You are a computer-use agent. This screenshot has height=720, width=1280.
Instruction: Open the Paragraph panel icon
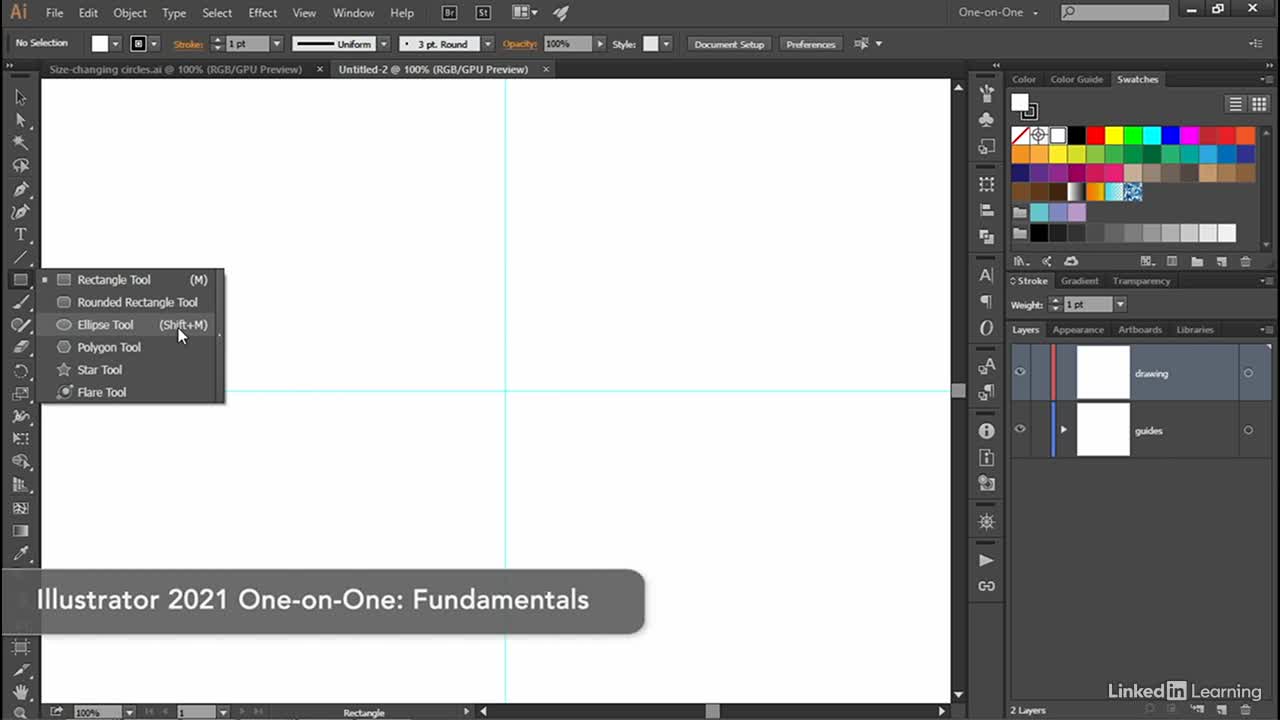click(x=987, y=301)
